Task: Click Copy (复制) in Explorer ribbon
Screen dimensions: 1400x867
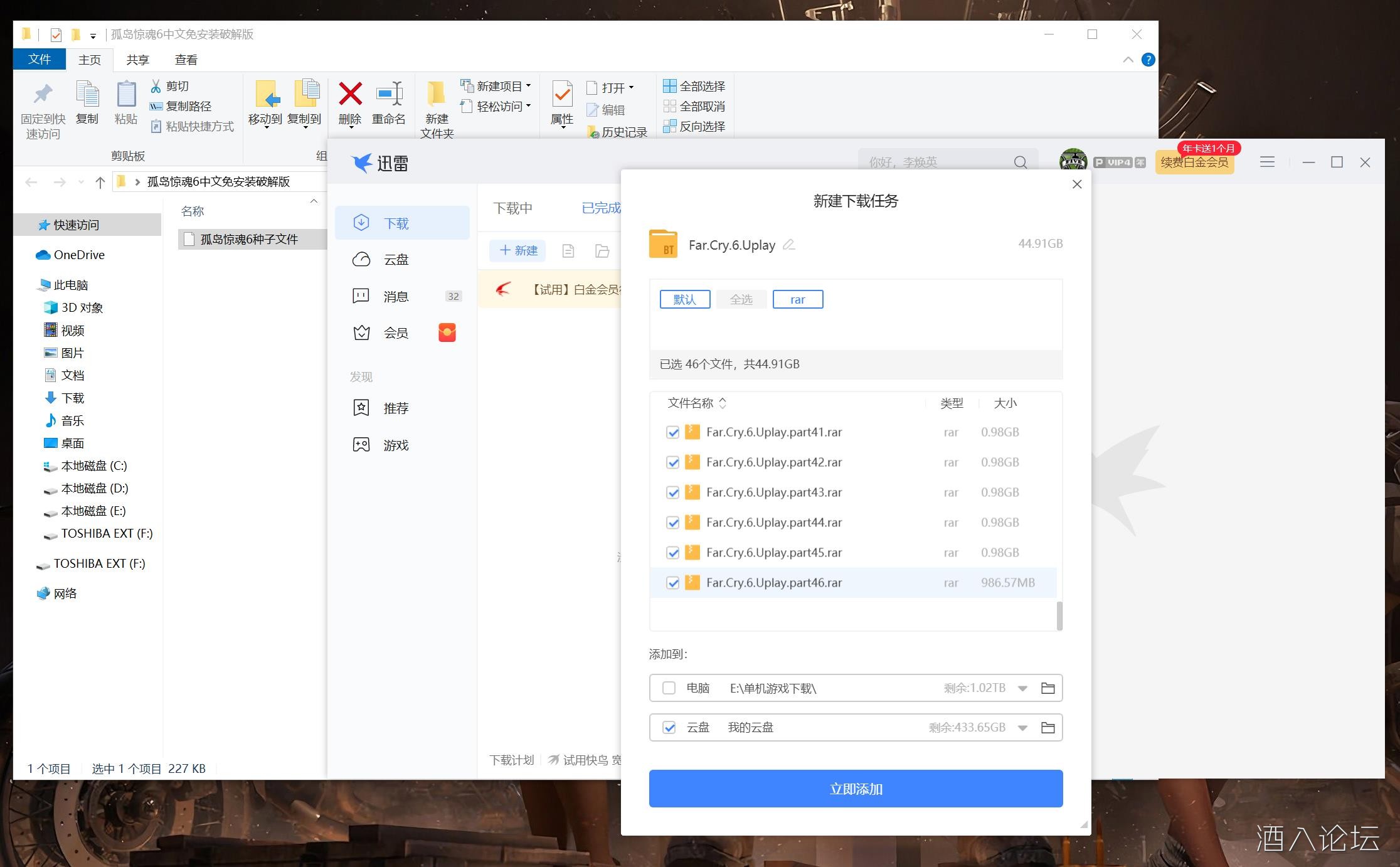Action: [x=87, y=104]
